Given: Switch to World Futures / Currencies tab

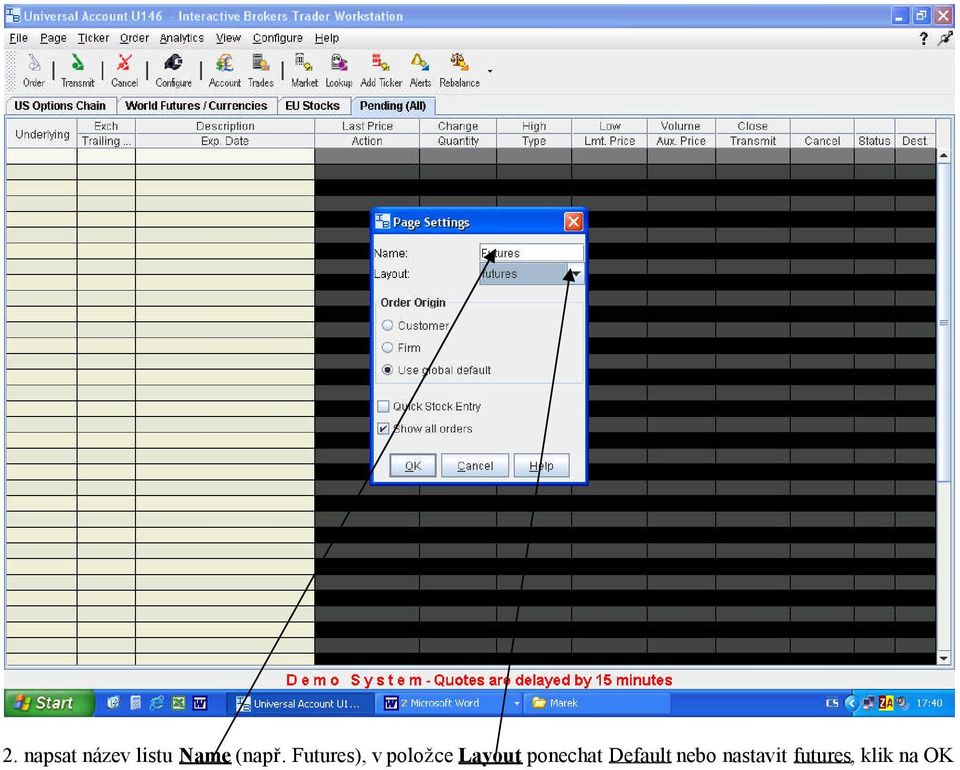Looking at the screenshot, I should pos(196,106).
